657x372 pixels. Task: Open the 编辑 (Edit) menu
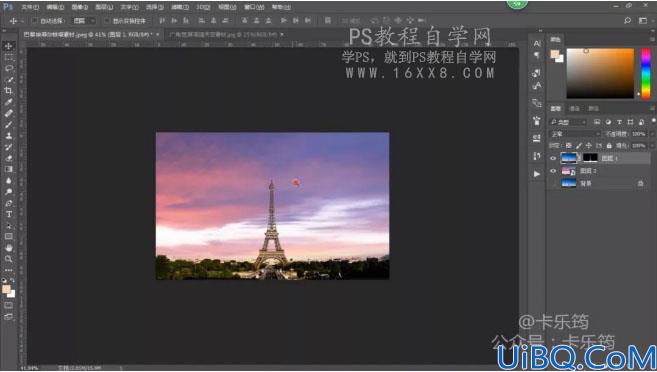coord(55,7)
